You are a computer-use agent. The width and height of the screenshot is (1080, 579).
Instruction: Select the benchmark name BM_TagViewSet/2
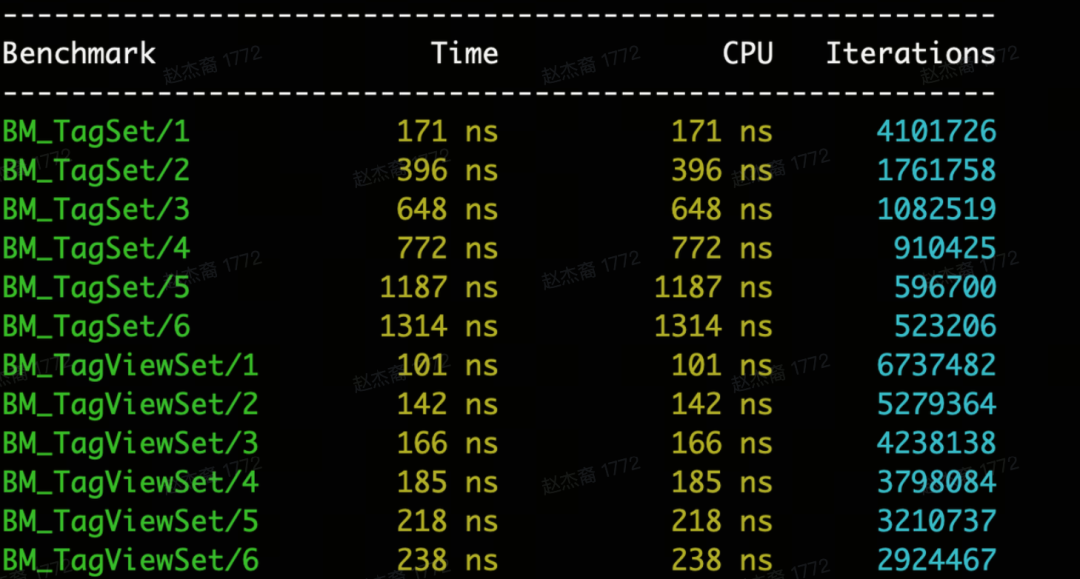130,404
